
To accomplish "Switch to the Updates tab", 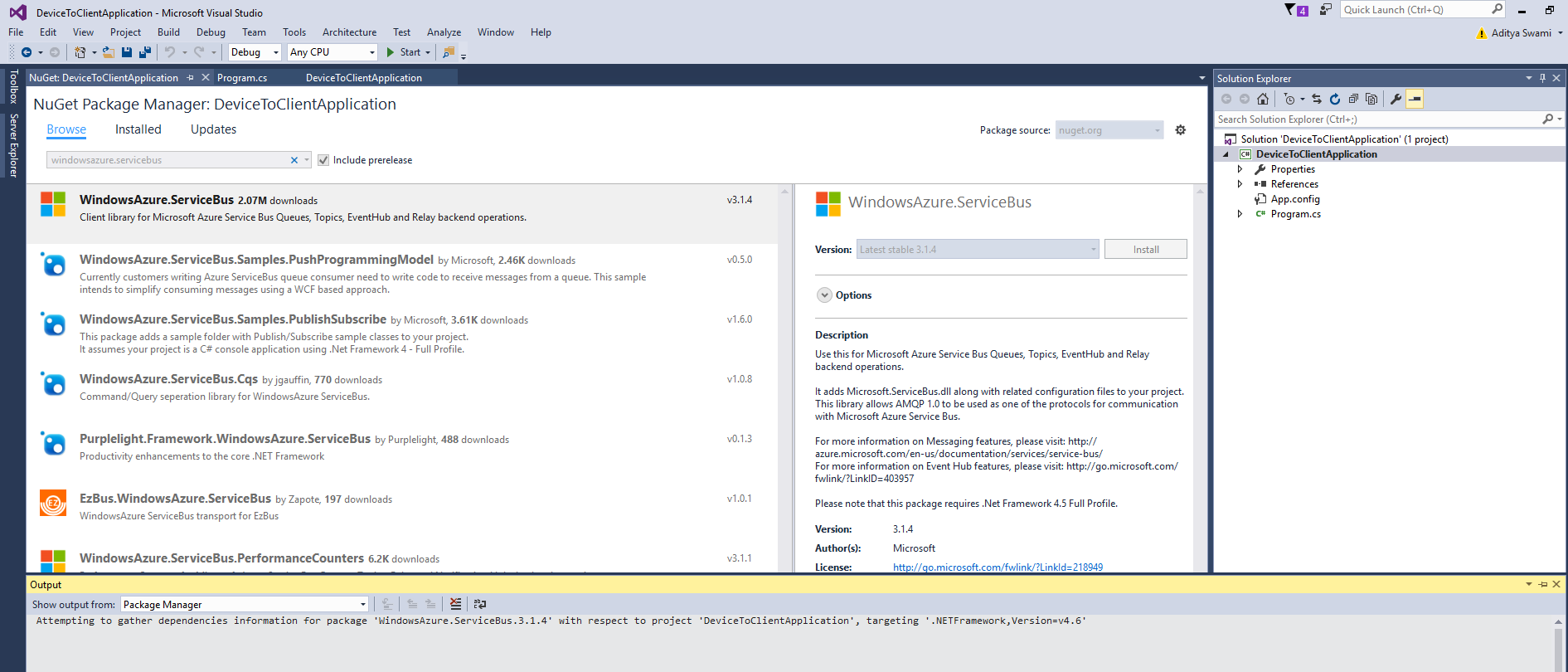I will (x=213, y=129).
